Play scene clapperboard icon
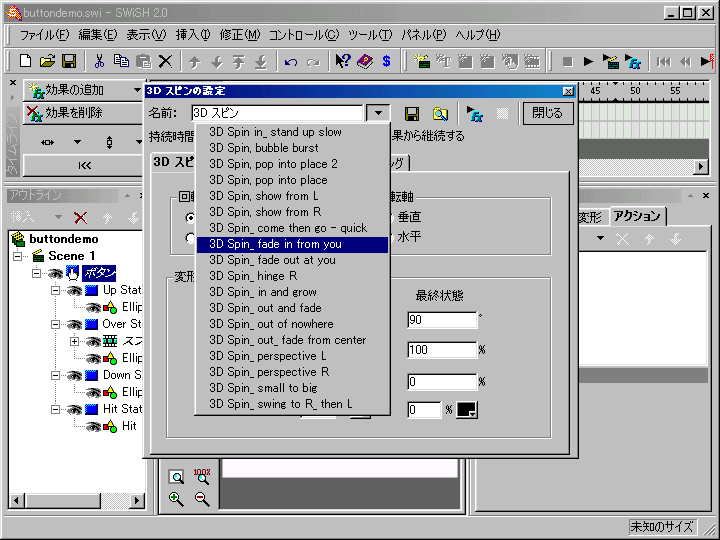The width and height of the screenshot is (720, 540). click(x=611, y=61)
